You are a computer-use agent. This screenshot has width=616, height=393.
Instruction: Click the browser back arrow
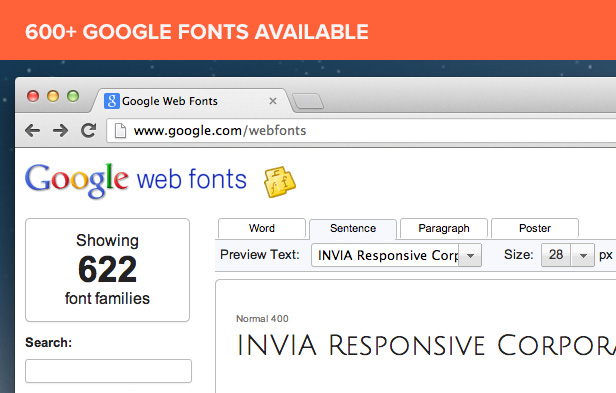tap(33, 130)
